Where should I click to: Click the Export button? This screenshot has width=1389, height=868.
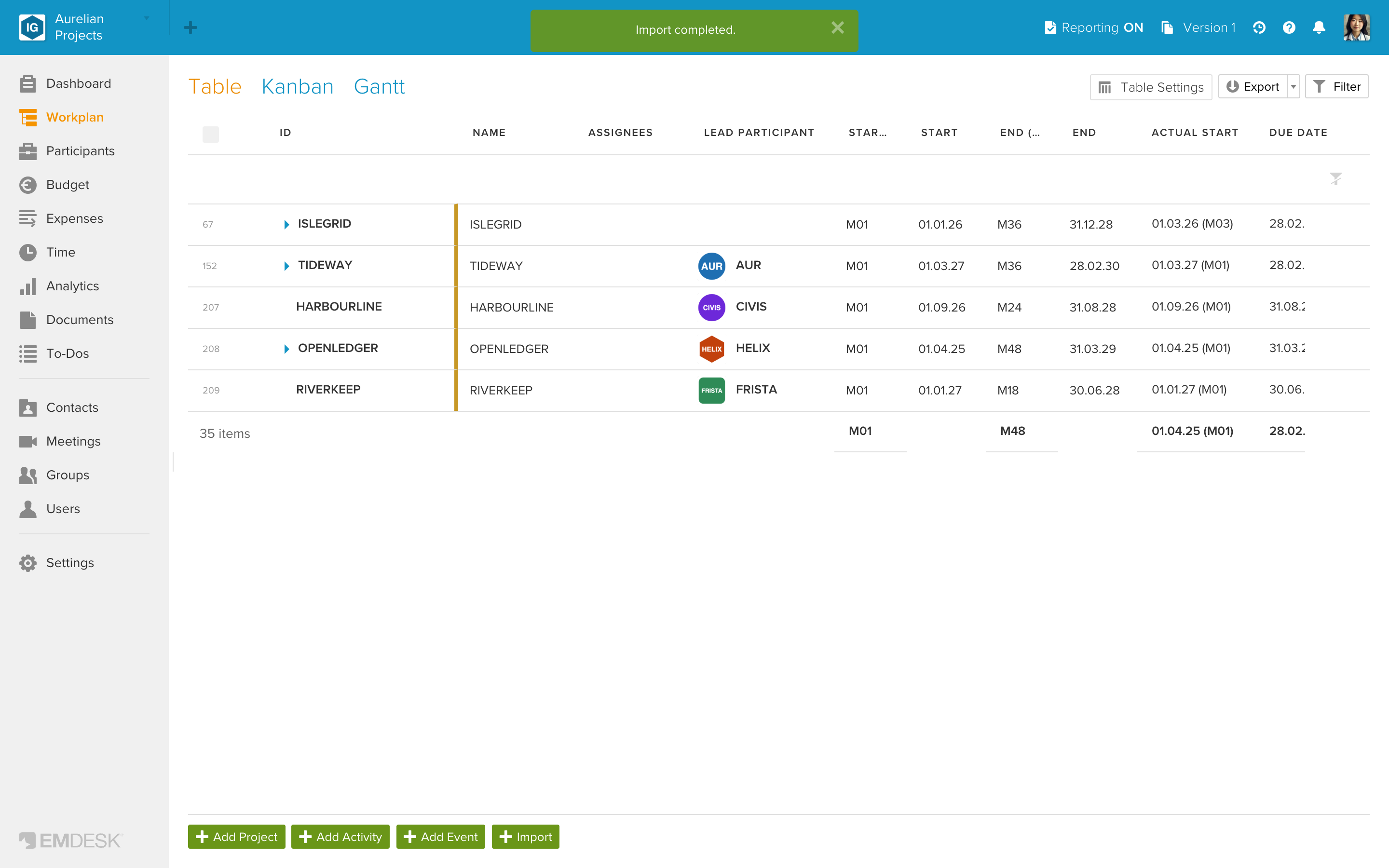click(x=1253, y=87)
